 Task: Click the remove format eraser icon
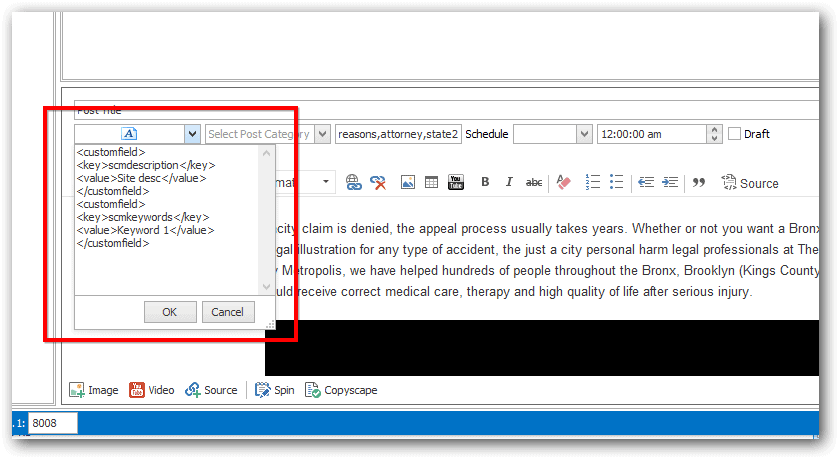tap(563, 182)
